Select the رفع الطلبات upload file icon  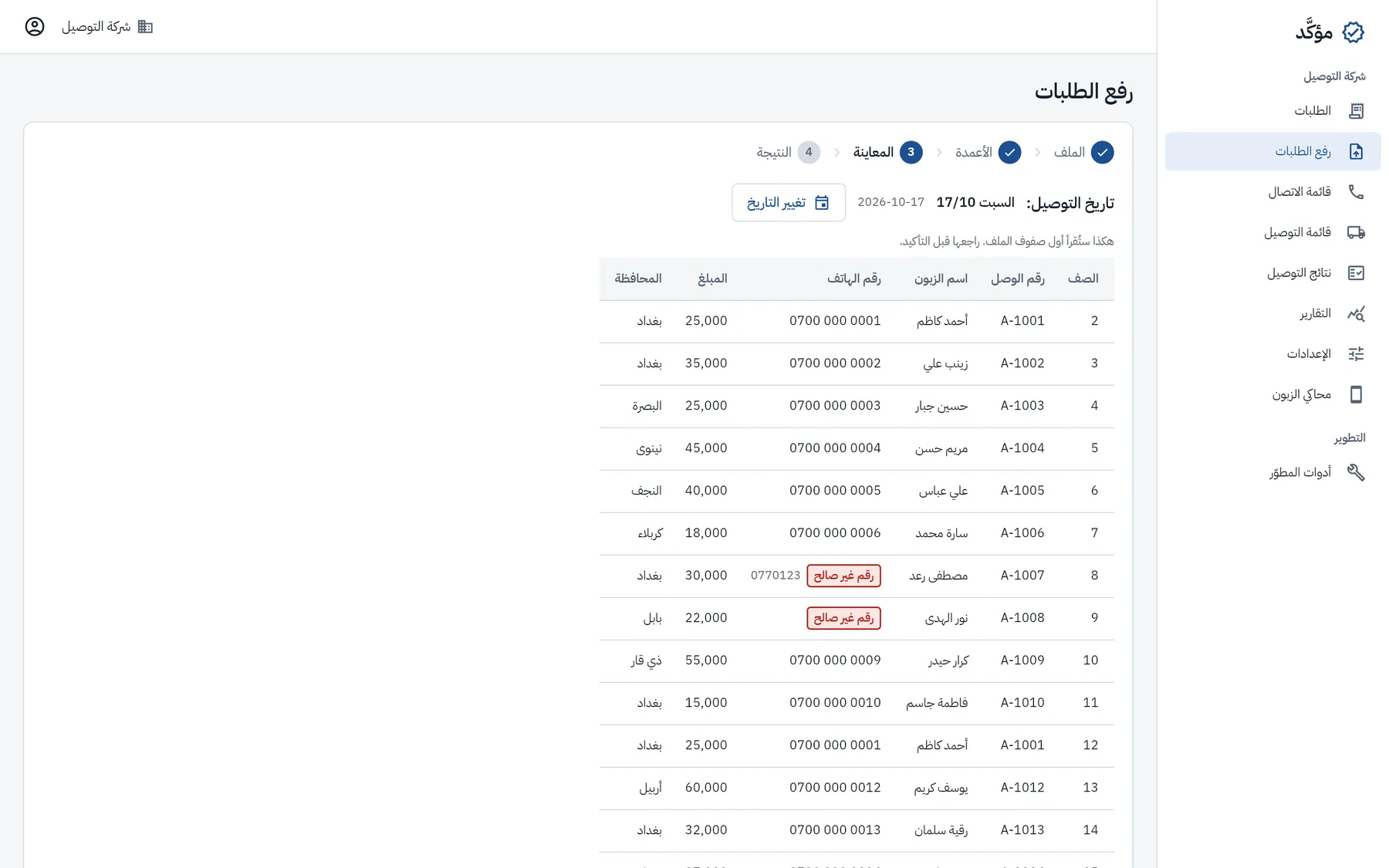pyautogui.click(x=1356, y=151)
